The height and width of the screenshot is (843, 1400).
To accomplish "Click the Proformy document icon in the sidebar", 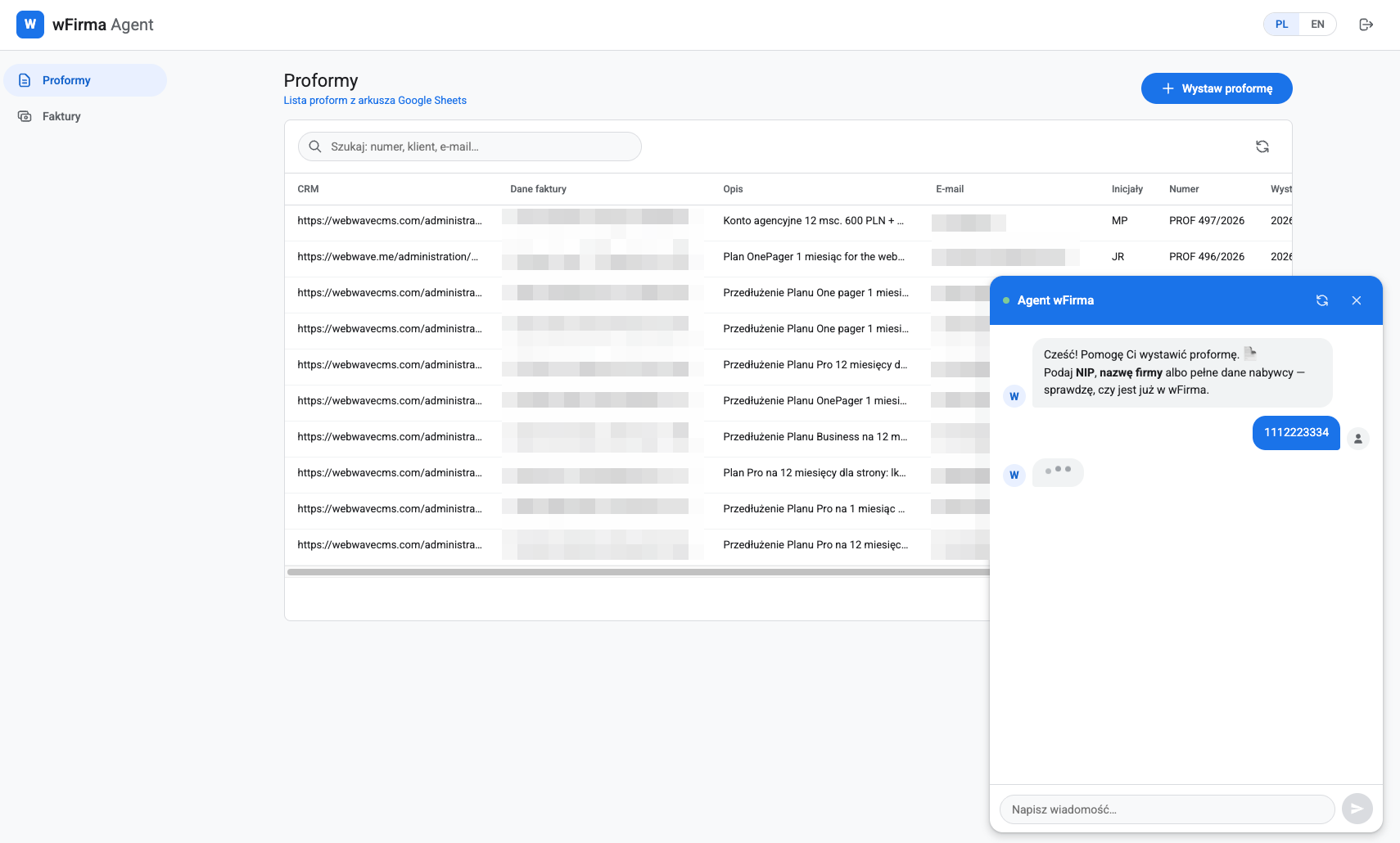I will (25, 80).
